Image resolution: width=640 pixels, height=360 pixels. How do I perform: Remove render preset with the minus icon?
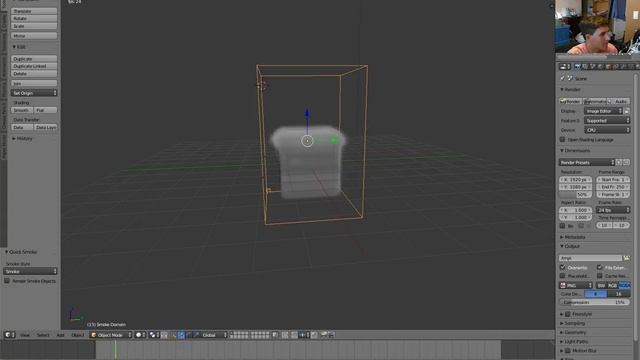pyautogui.click(x=627, y=162)
